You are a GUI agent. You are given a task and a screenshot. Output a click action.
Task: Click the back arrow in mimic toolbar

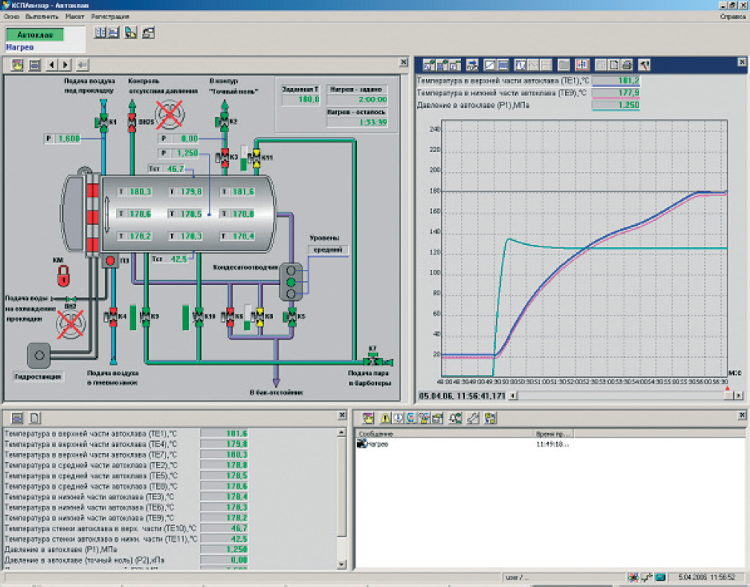coord(53,65)
